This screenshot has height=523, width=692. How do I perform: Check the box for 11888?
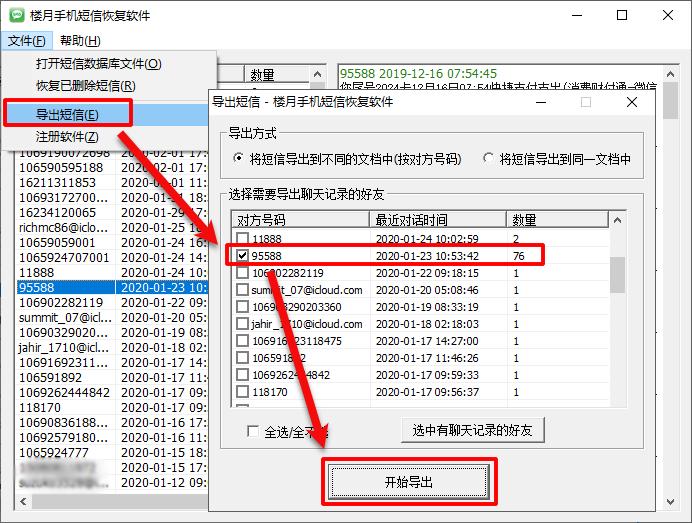point(242,239)
